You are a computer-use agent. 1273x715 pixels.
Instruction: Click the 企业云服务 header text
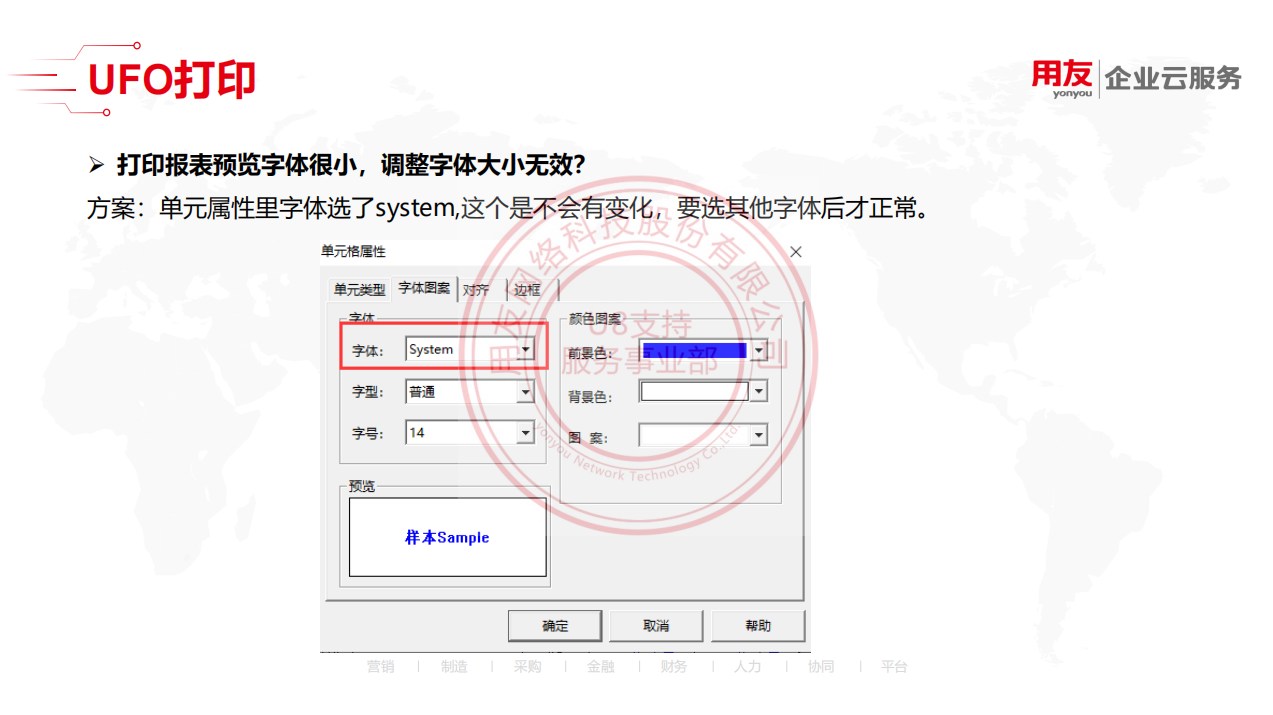pyautogui.click(x=1173, y=79)
